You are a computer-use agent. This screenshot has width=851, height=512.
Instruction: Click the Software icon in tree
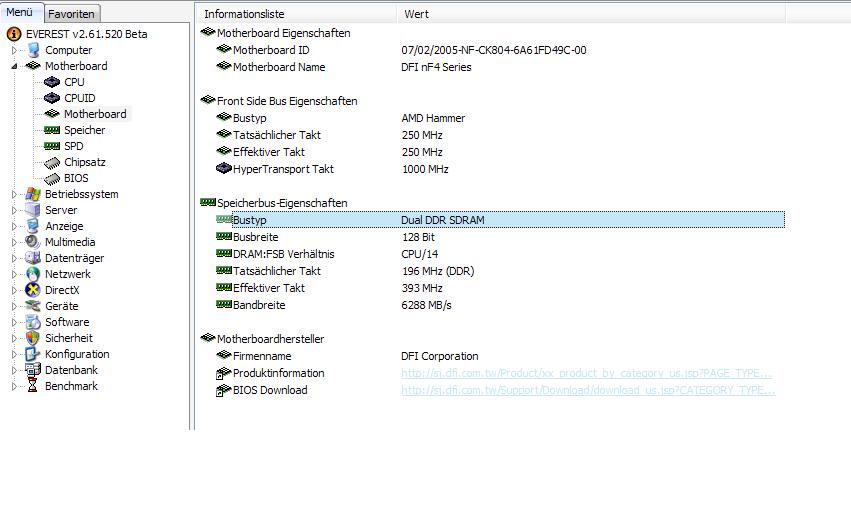[x=33, y=322]
